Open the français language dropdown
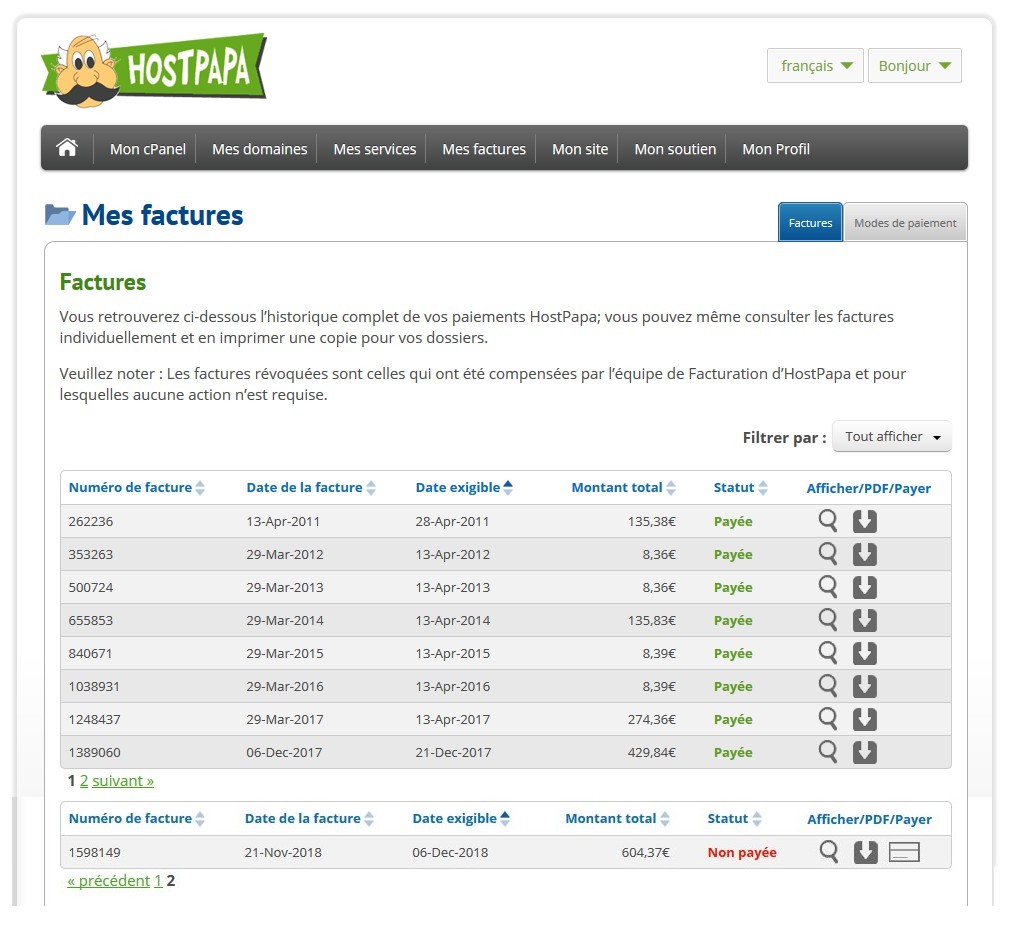 pos(815,66)
